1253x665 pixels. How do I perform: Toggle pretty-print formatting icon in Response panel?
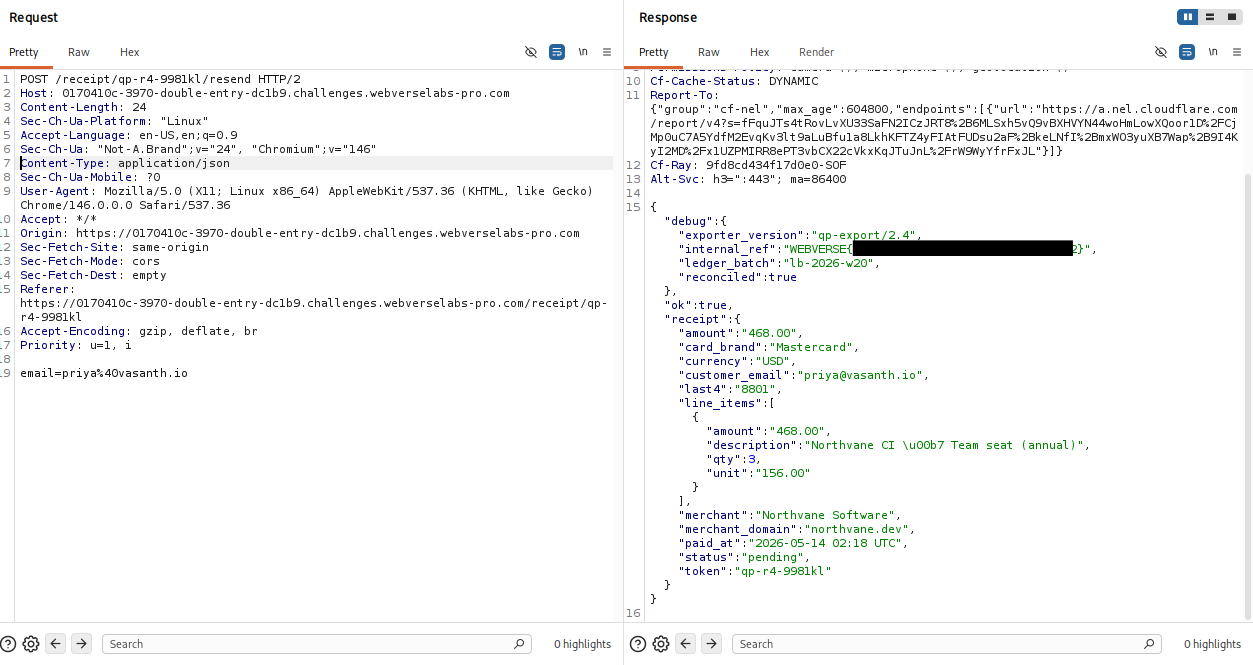point(1187,52)
